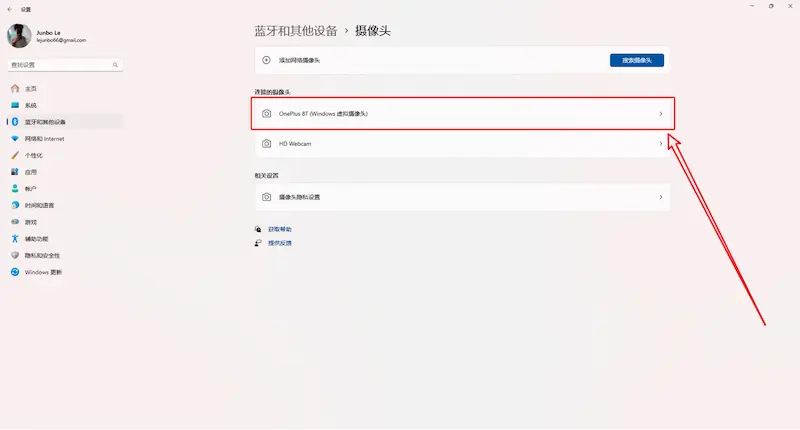Go to 系统 in the sidebar
Image resolution: width=800 pixels, height=430 pixels.
click(x=31, y=105)
